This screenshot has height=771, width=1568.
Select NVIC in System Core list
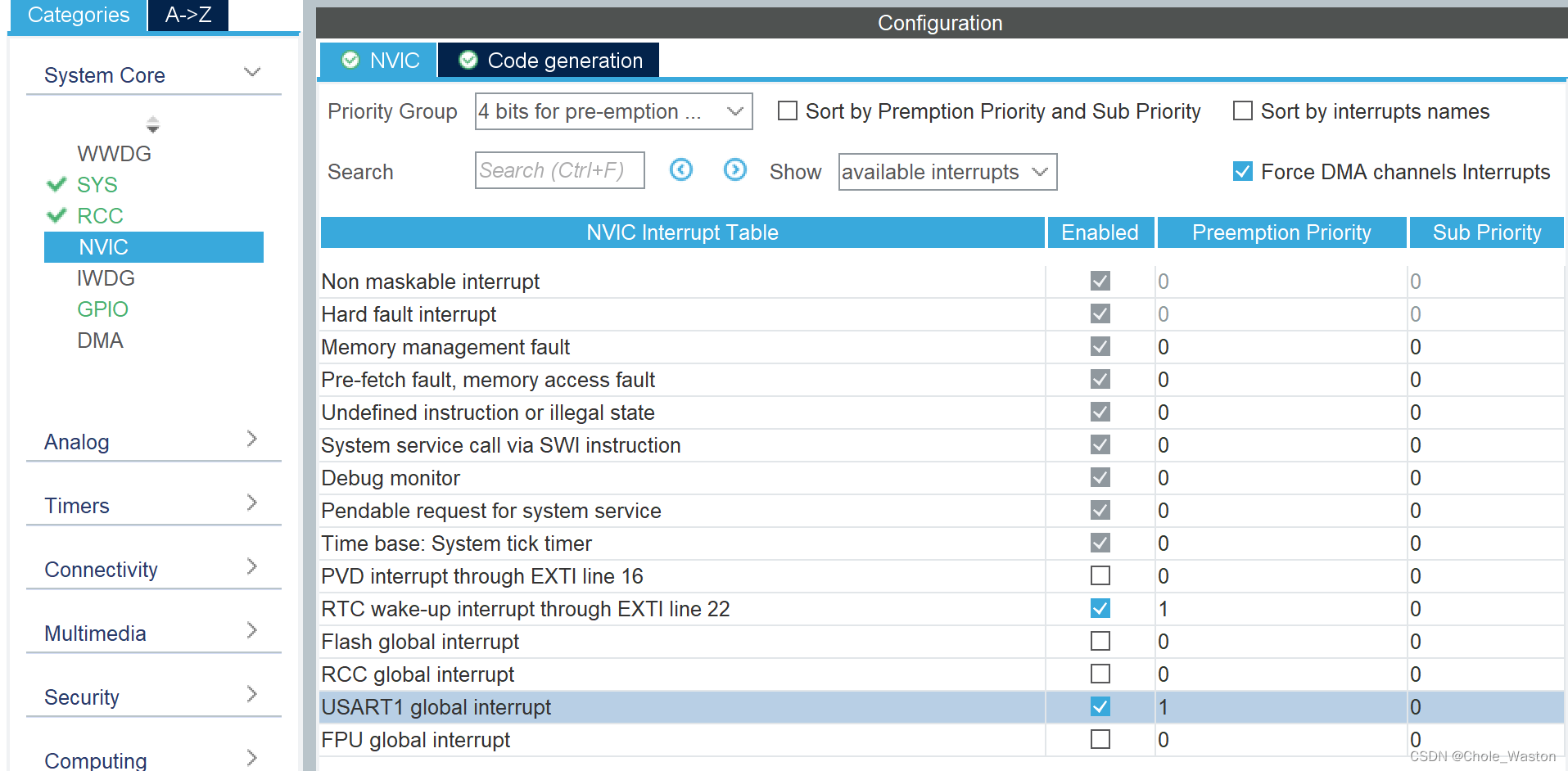(154, 246)
